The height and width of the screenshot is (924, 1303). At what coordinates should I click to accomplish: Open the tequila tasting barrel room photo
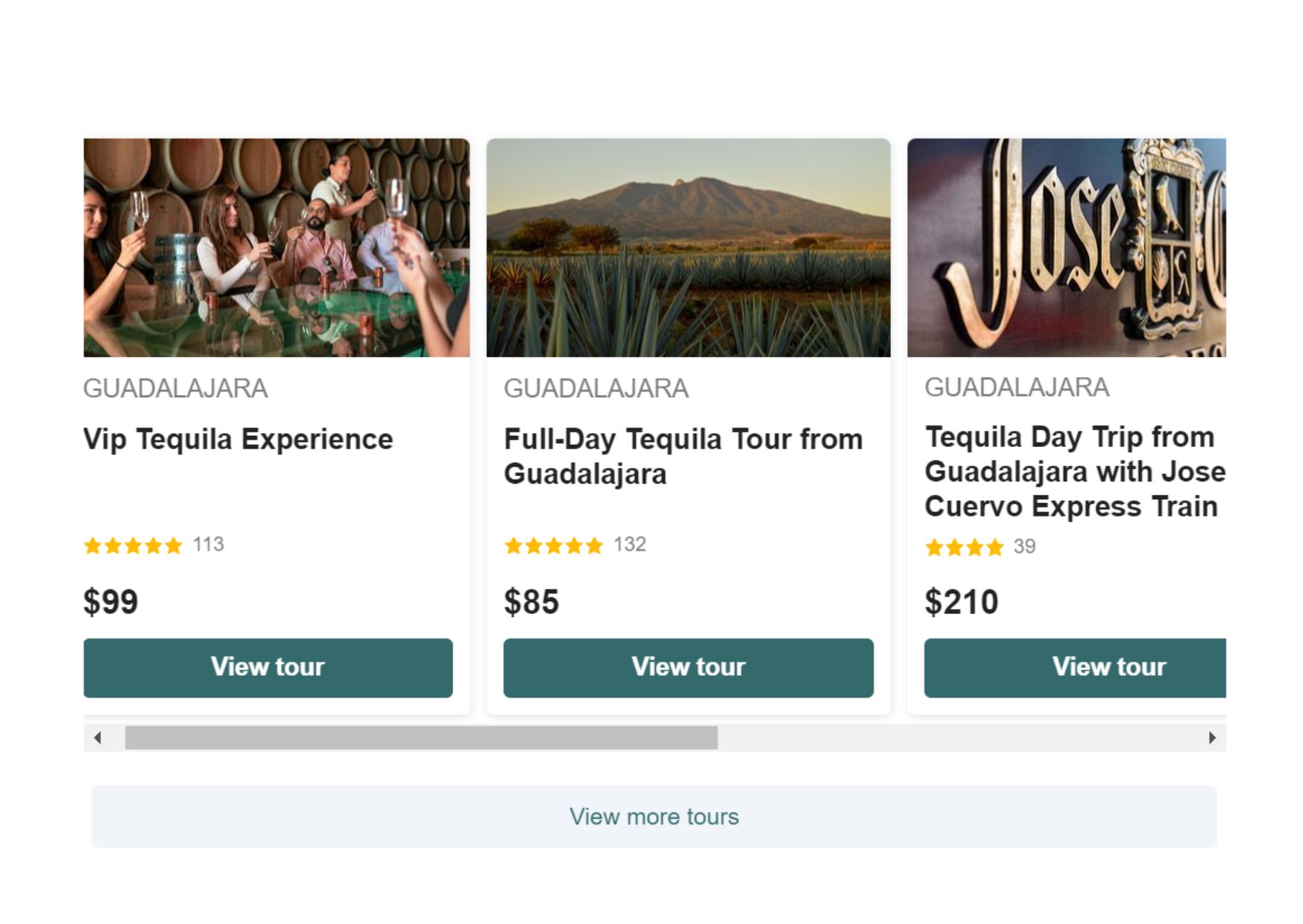click(x=277, y=247)
